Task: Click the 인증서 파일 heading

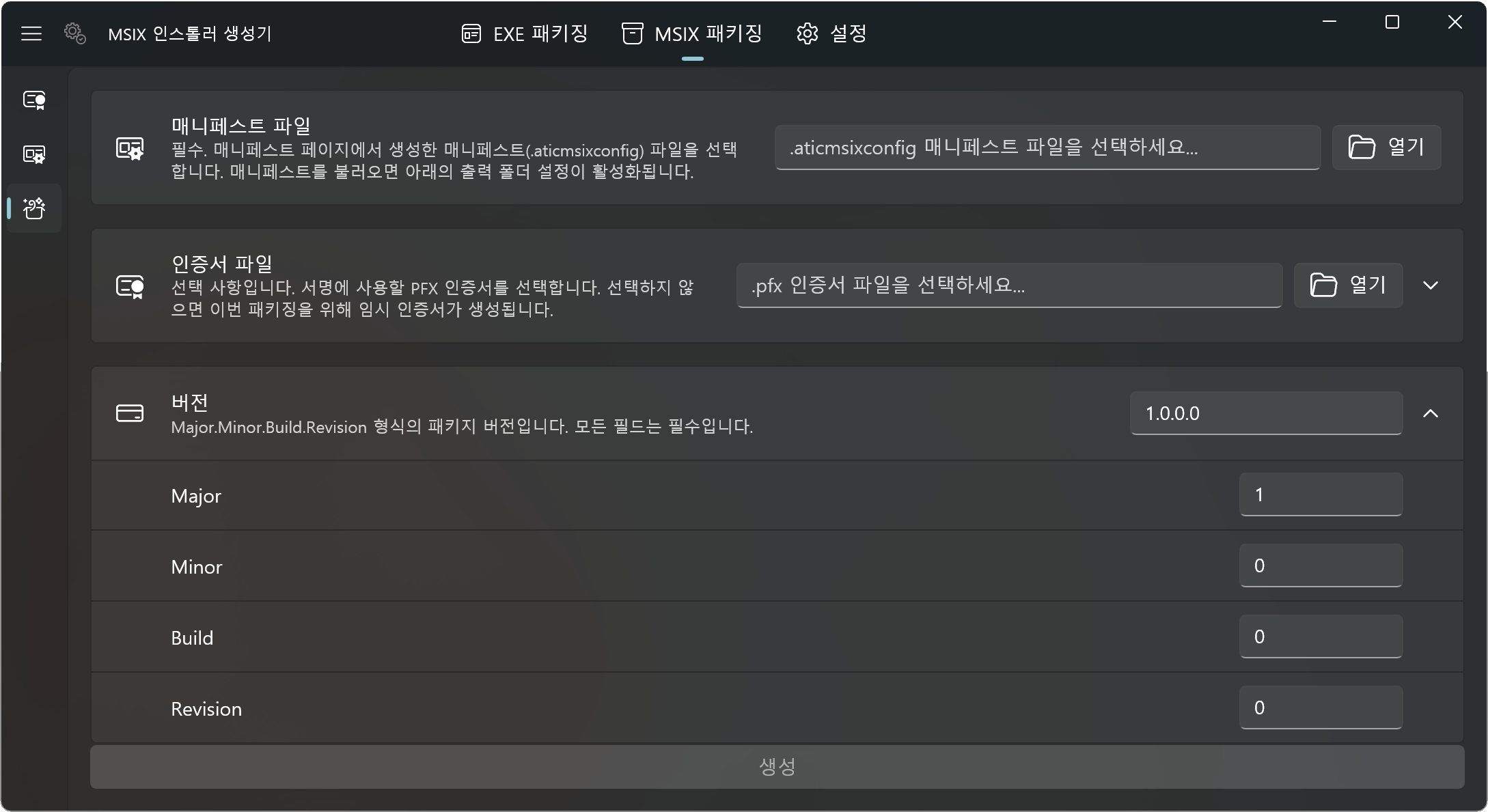Action: pos(222,264)
